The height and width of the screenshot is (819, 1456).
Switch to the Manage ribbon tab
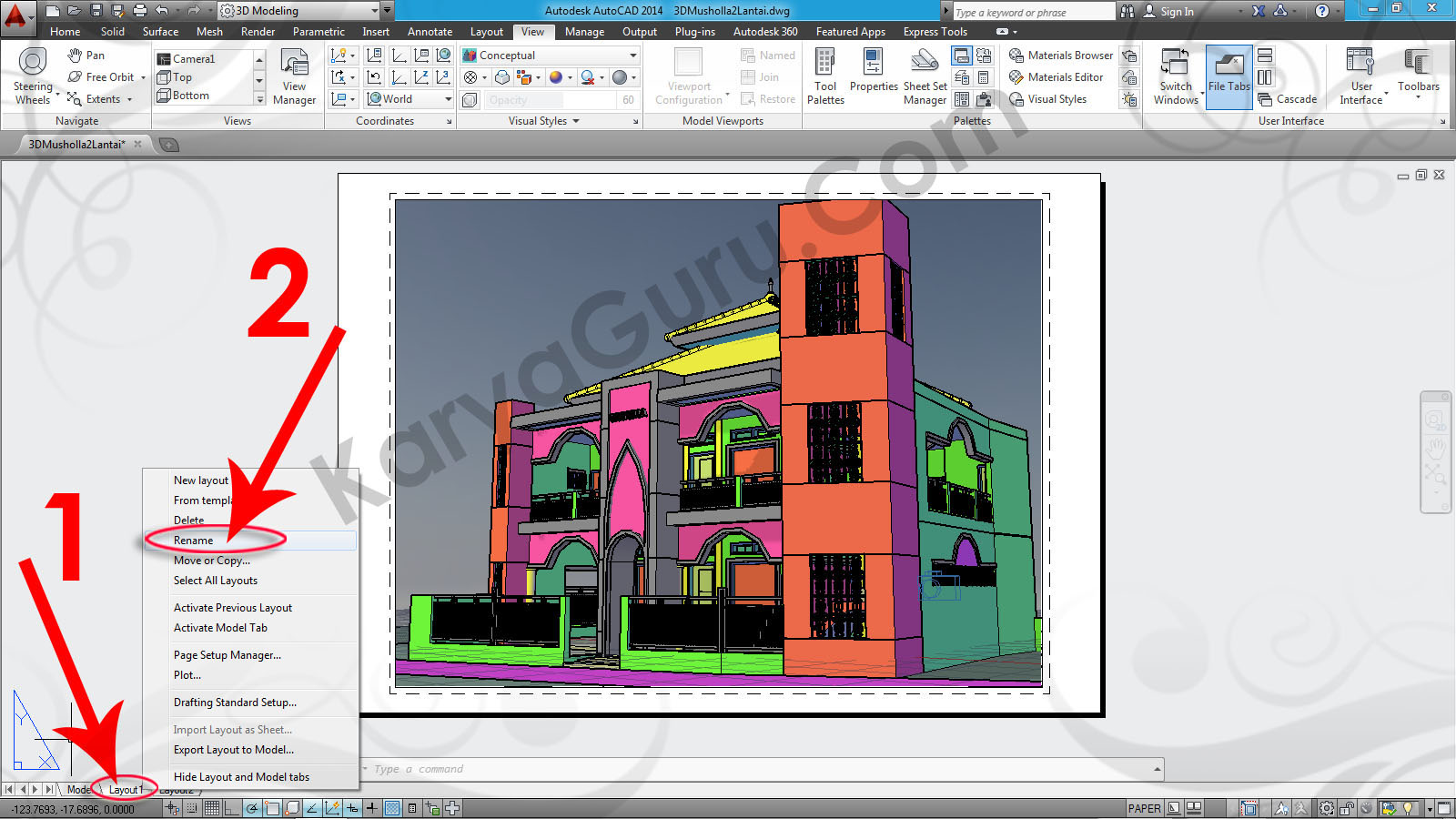584,32
